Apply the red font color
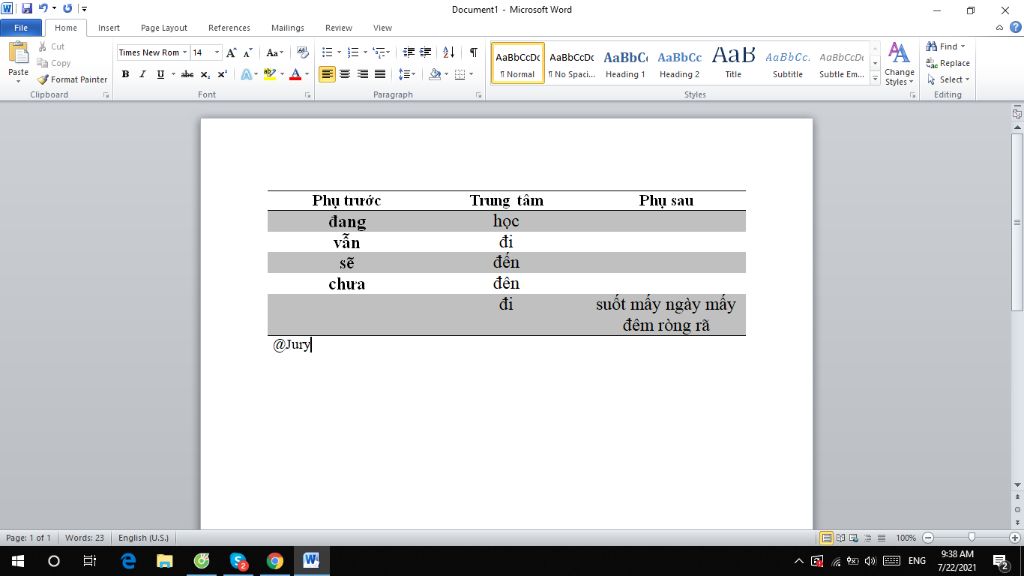 [295, 74]
